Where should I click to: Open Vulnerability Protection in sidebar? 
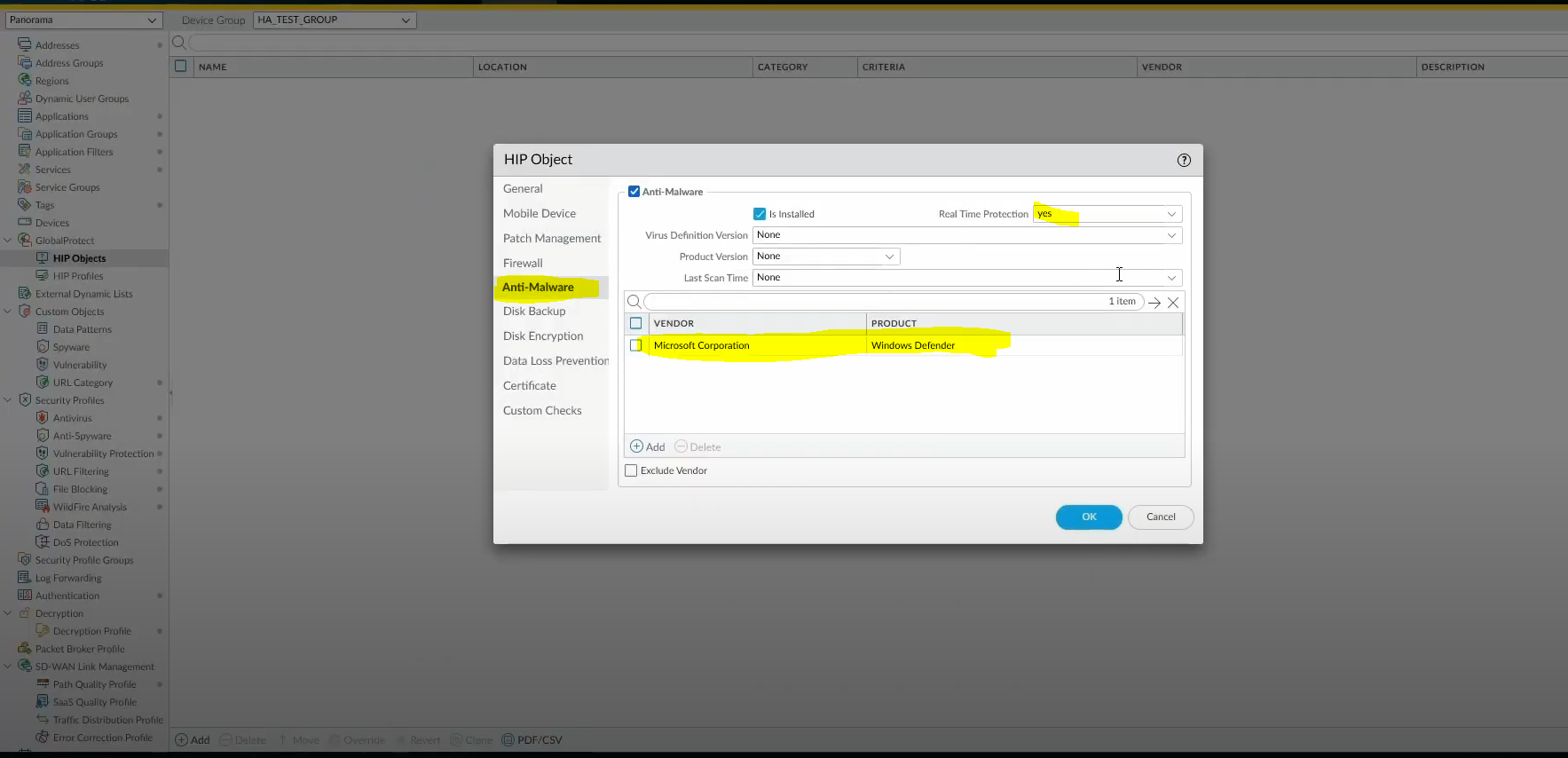(x=103, y=454)
